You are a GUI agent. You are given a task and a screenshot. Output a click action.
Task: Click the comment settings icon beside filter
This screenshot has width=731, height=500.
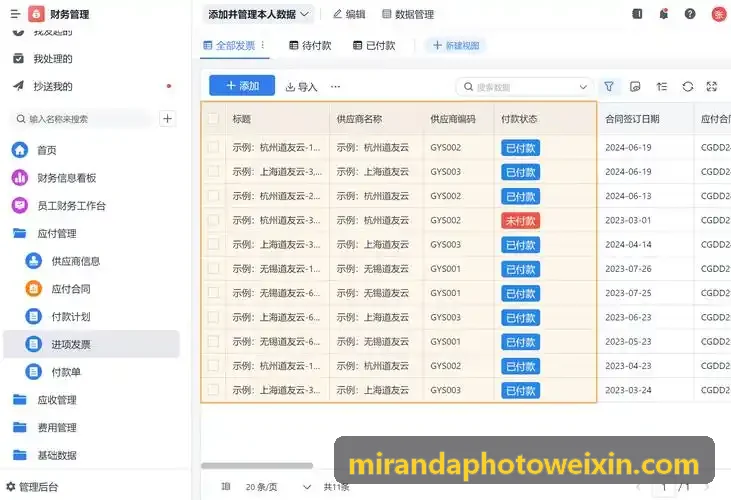[x=635, y=86]
